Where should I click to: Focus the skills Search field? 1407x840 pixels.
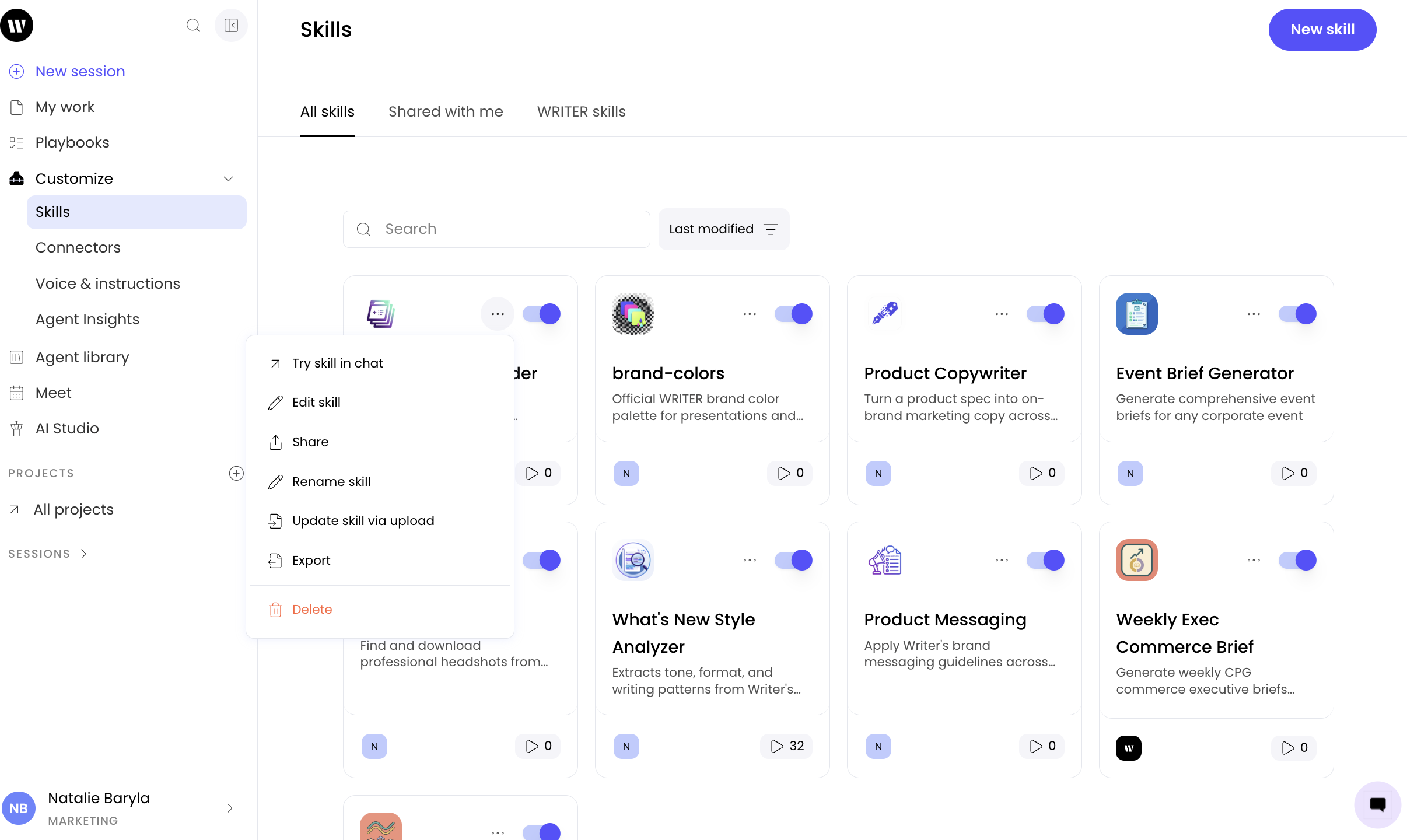(496, 229)
